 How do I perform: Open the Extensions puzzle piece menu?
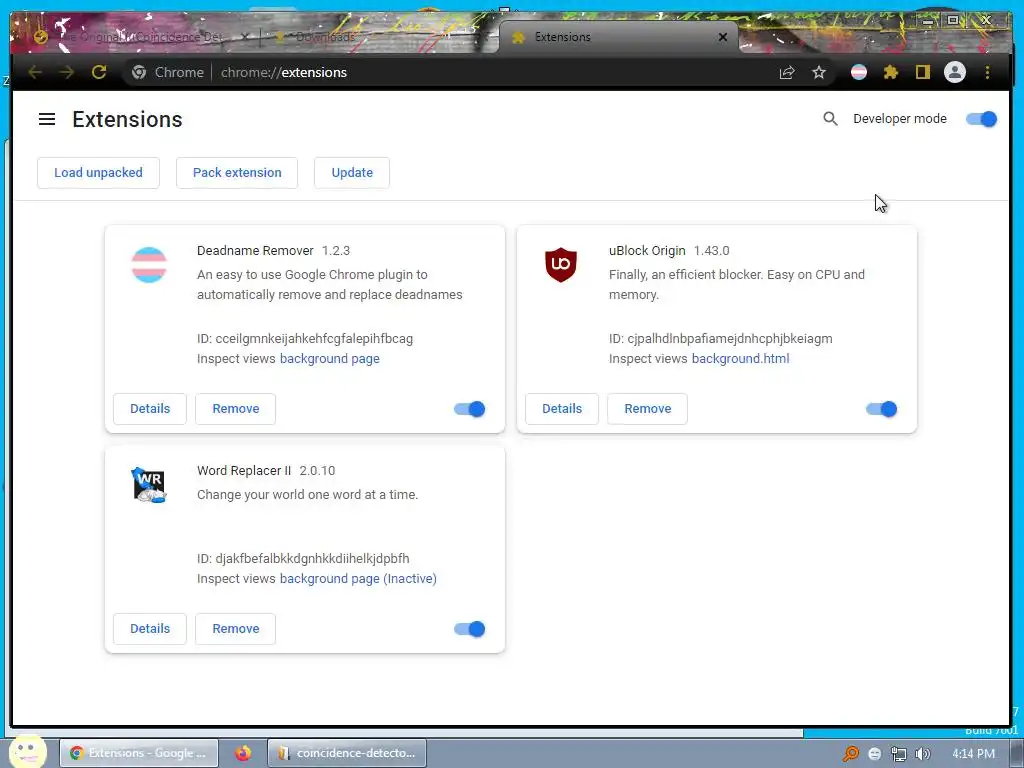point(891,72)
